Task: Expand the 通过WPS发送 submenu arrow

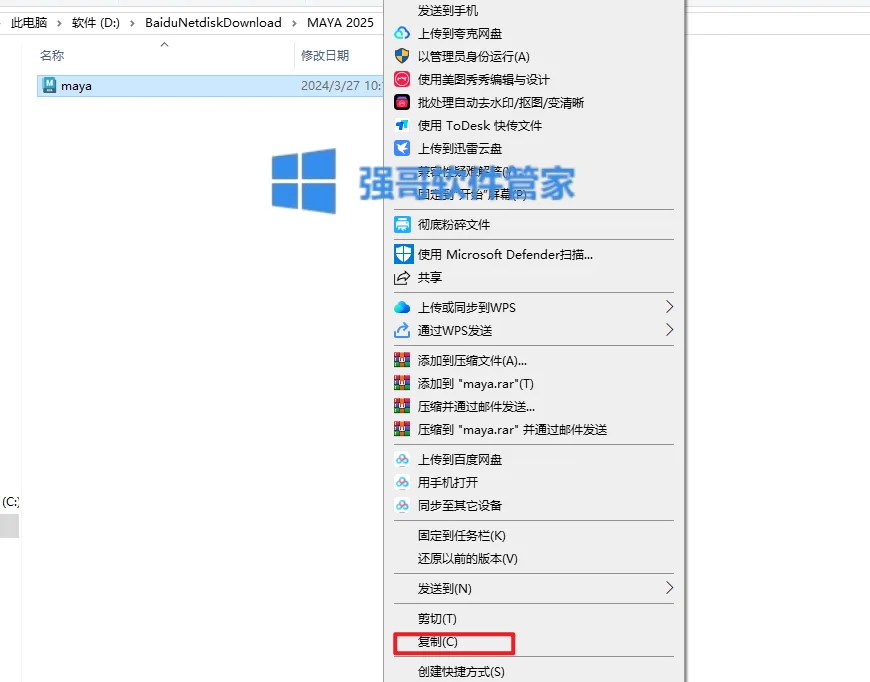Action: (x=669, y=330)
